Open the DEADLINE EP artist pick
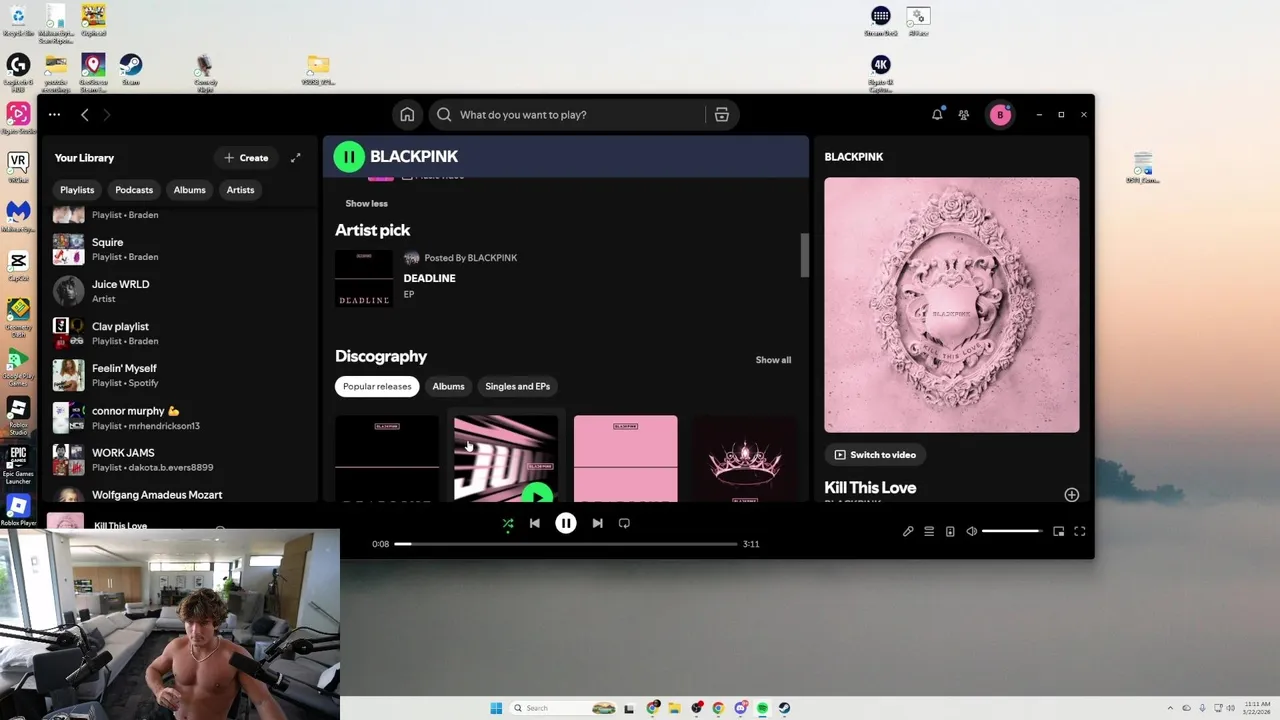 coord(429,278)
